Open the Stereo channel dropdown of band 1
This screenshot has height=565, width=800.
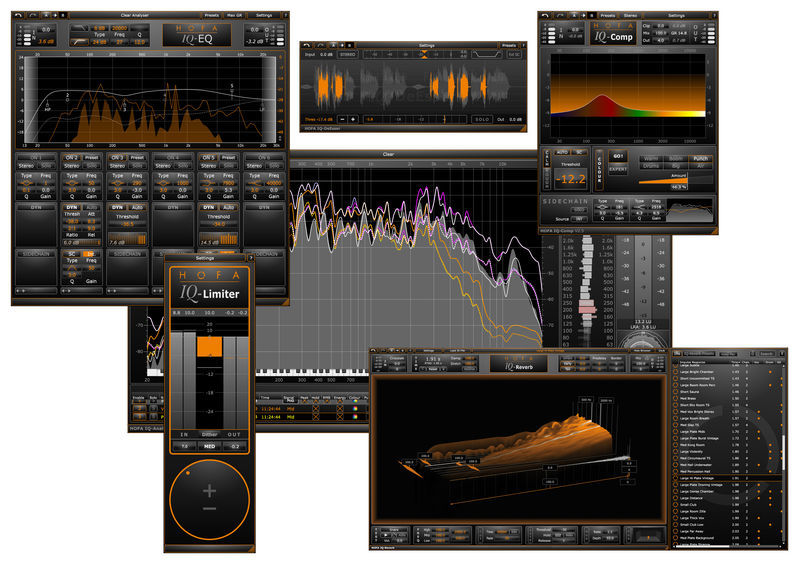click(x=27, y=166)
